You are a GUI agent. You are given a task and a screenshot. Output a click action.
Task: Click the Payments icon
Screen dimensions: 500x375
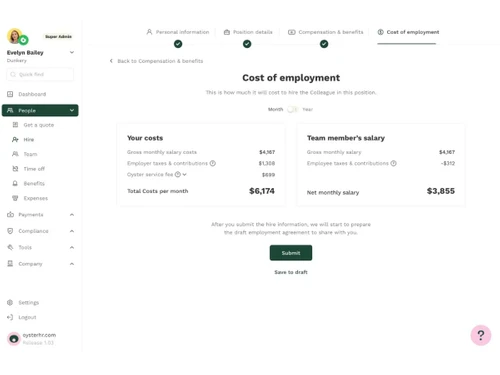click(10, 214)
